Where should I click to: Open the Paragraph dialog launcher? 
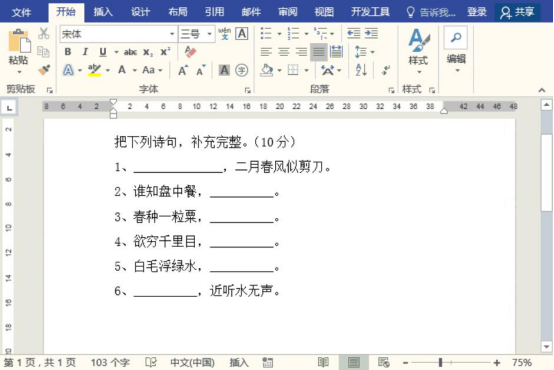pos(391,90)
